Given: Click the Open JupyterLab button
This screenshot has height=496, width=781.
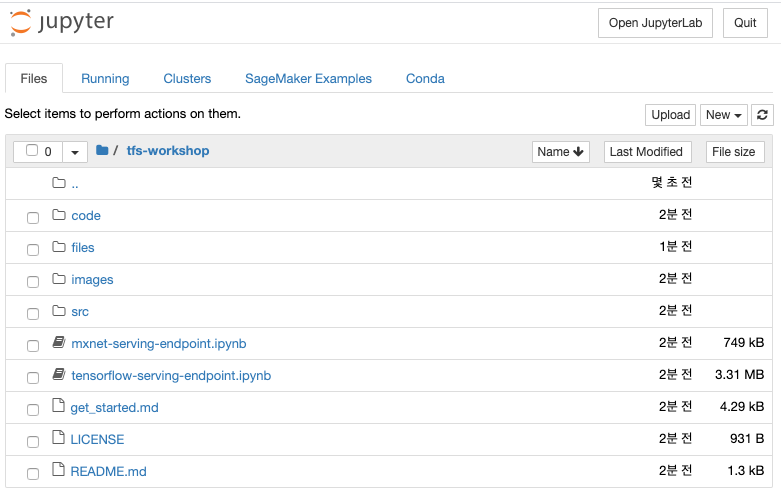Looking at the screenshot, I should (655, 23).
